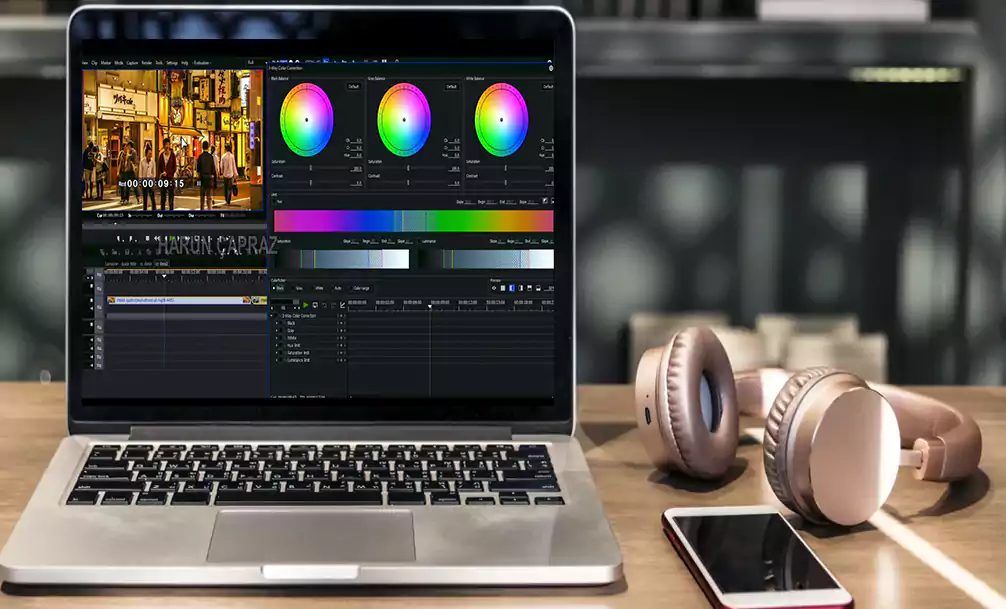1006x609 pixels.
Task: Click the eye preview icon
Action: coord(494,288)
